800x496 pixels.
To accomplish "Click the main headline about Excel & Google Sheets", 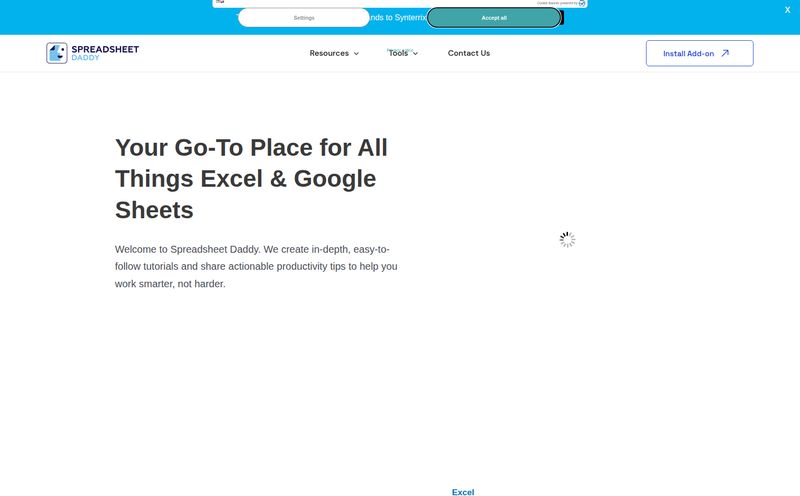I will 251,179.
